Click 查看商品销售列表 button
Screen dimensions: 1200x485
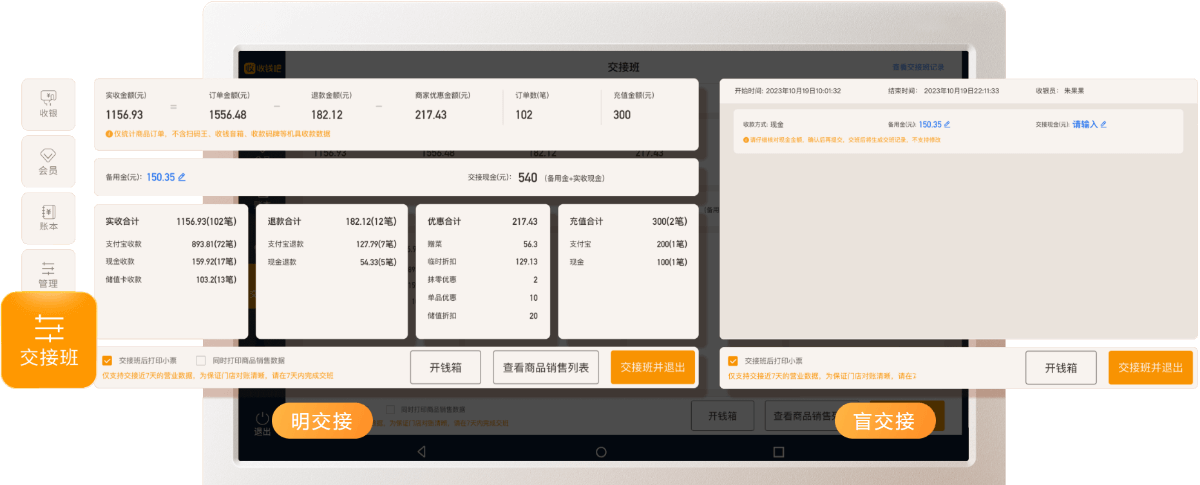point(546,367)
